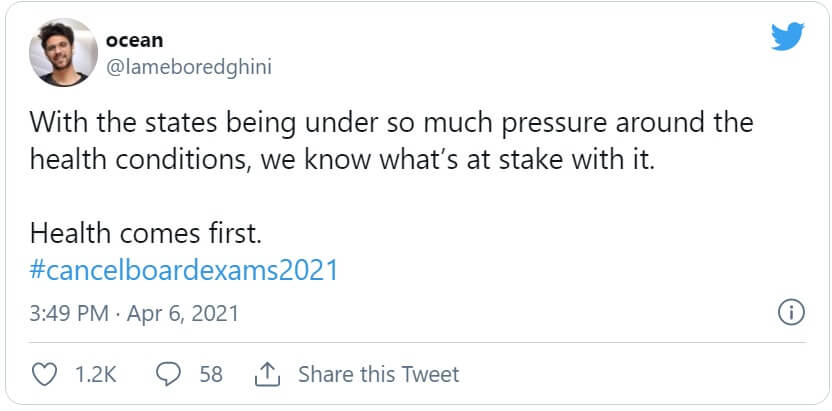The image size is (832, 411).
Task: Click the share arrow icon
Action: [x=267, y=374]
